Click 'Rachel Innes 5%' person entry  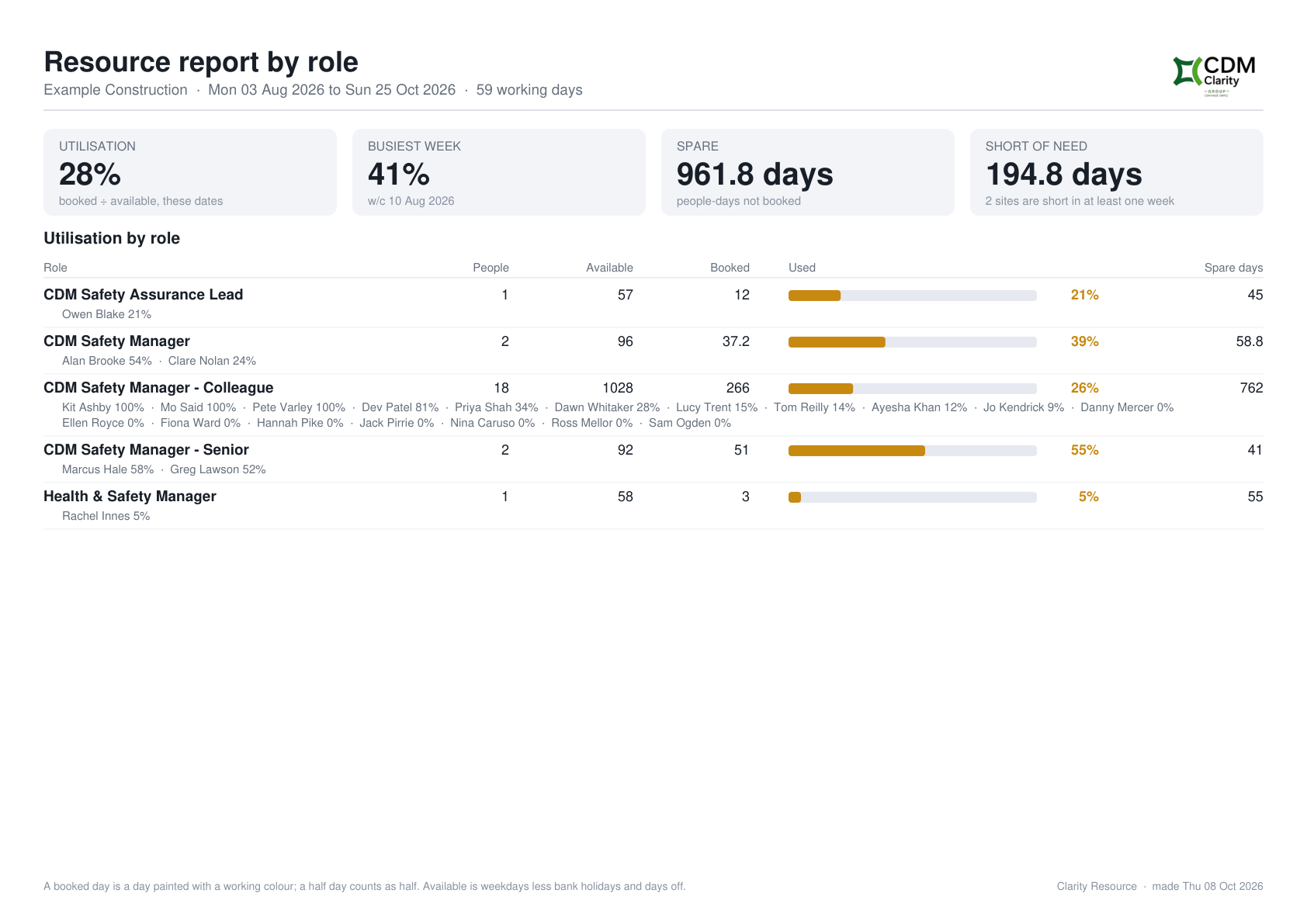point(106,516)
